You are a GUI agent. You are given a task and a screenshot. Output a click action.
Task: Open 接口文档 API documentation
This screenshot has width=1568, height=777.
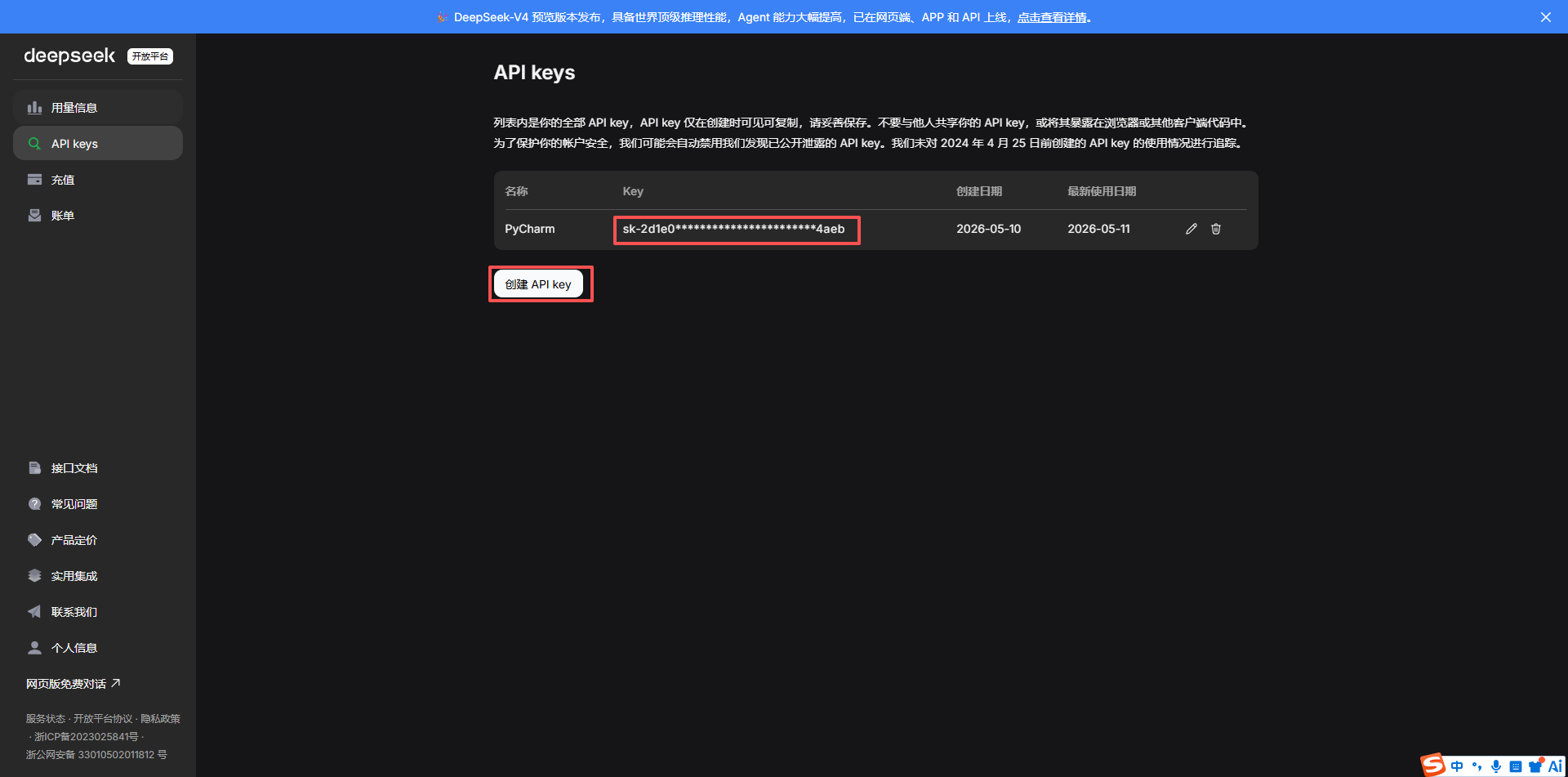point(98,468)
